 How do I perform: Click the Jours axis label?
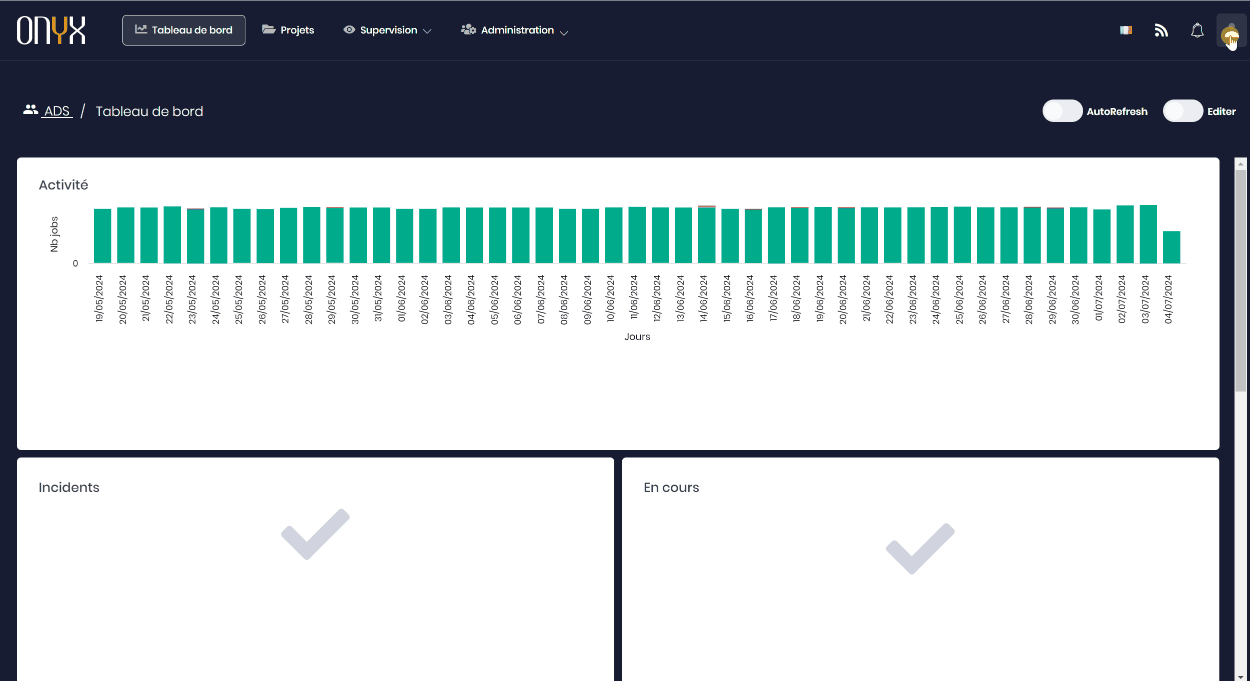click(x=637, y=337)
